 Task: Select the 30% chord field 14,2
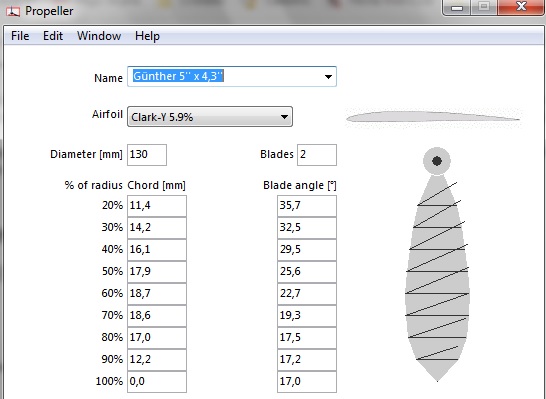point(157,228)
